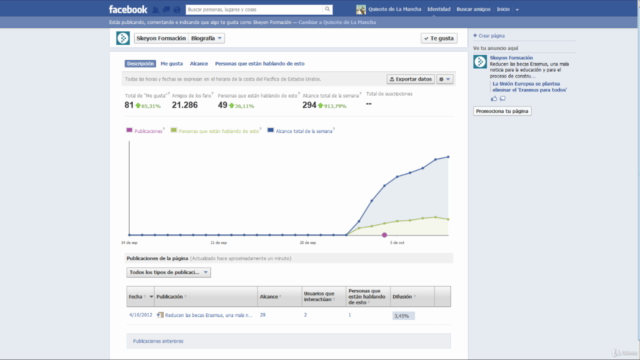The image size is (640, 360).
Task: Open friend requests icon in top bar
Action: tap(156, 9)
